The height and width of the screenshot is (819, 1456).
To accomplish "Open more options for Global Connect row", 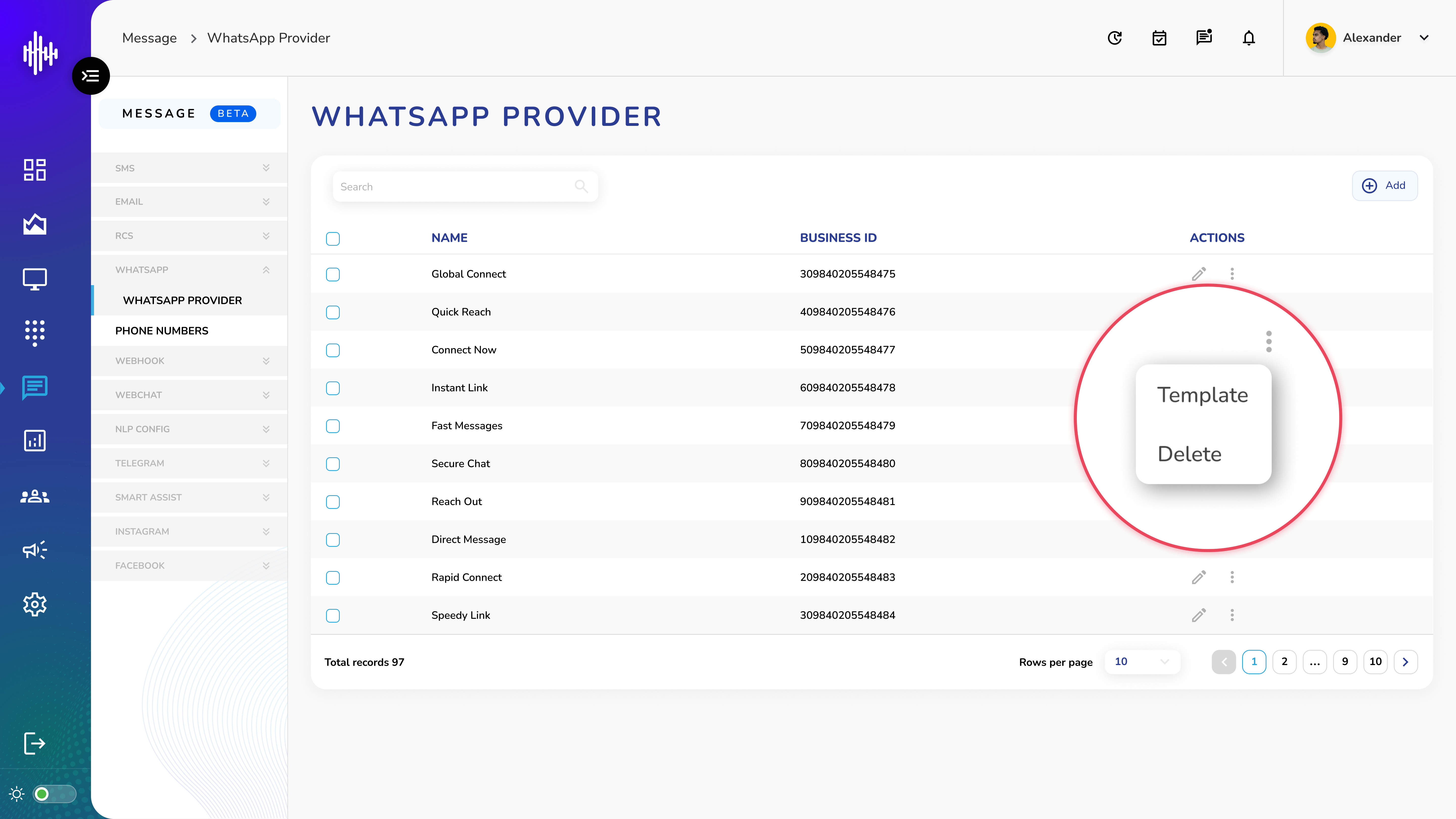I will coord(1232,274).
